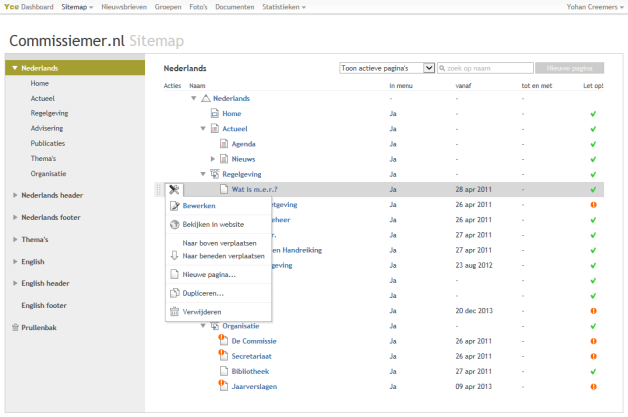Click the trash icon beside Verwijderen

tap(174, 312)
